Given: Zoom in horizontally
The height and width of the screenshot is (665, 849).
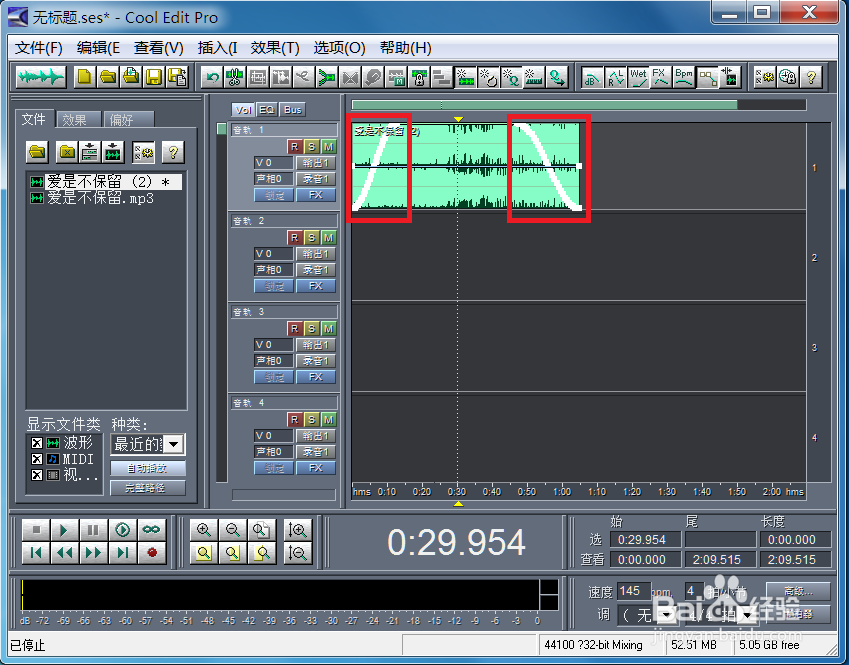Looking at the screenshot, I should (x=204, y=530).
